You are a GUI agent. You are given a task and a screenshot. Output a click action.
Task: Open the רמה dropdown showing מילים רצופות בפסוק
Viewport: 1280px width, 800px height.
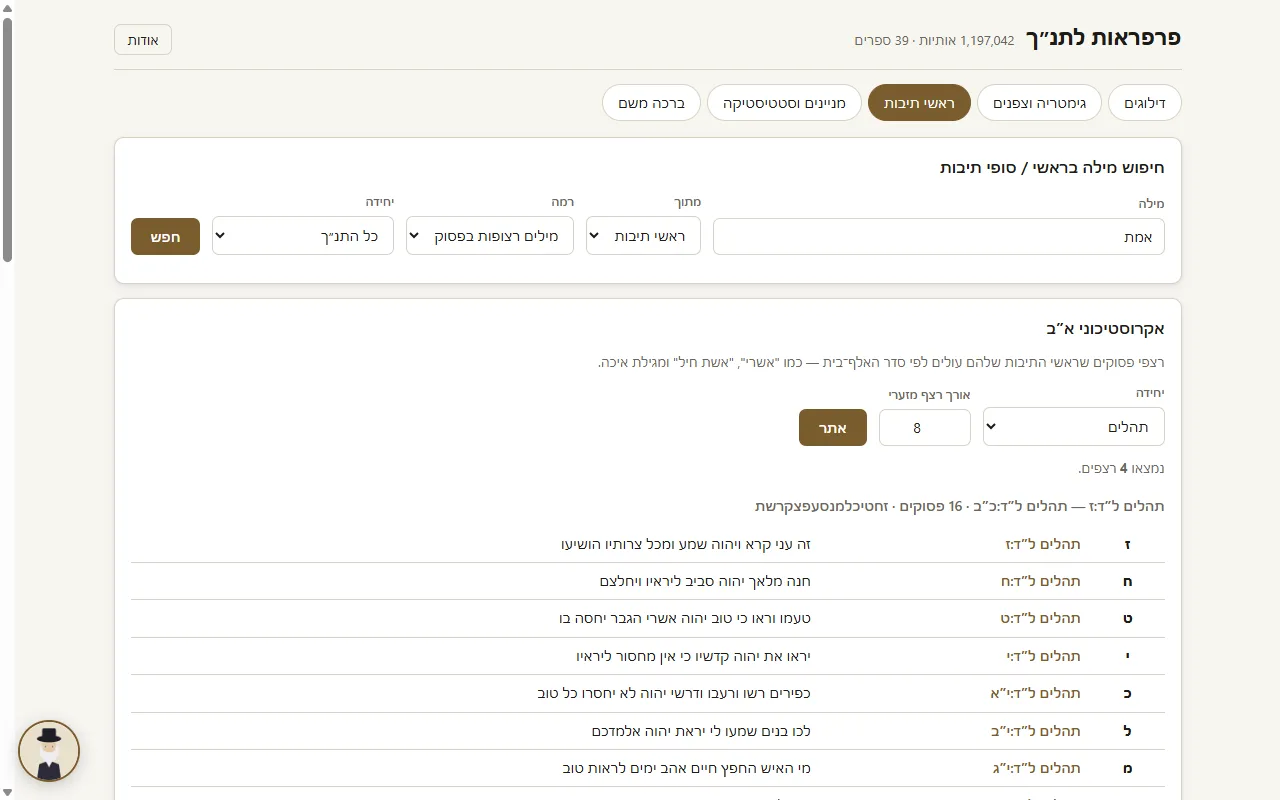click(x=490, y=236)
